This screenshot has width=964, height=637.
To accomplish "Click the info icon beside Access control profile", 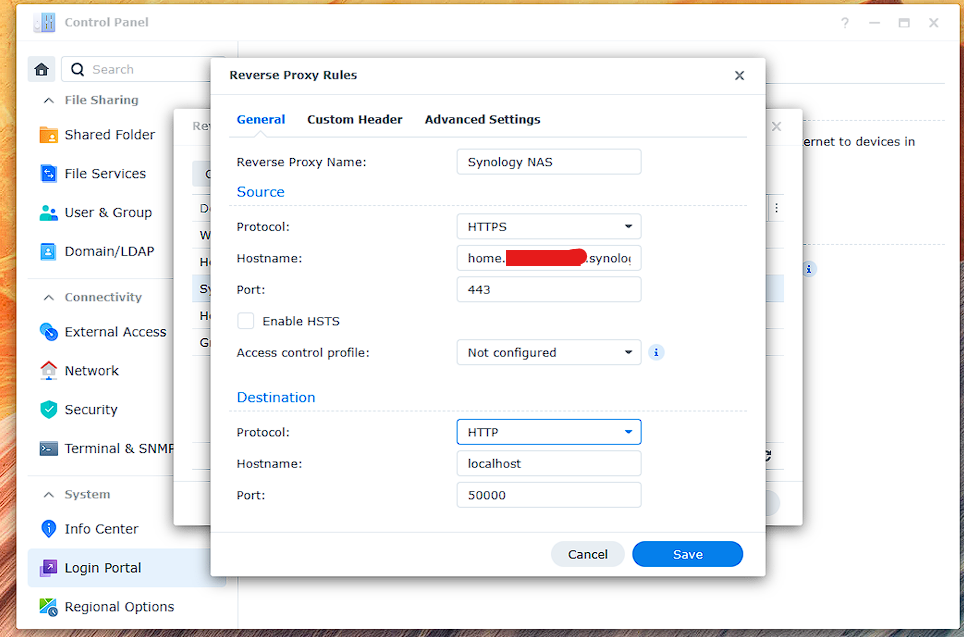I will 656,352.
